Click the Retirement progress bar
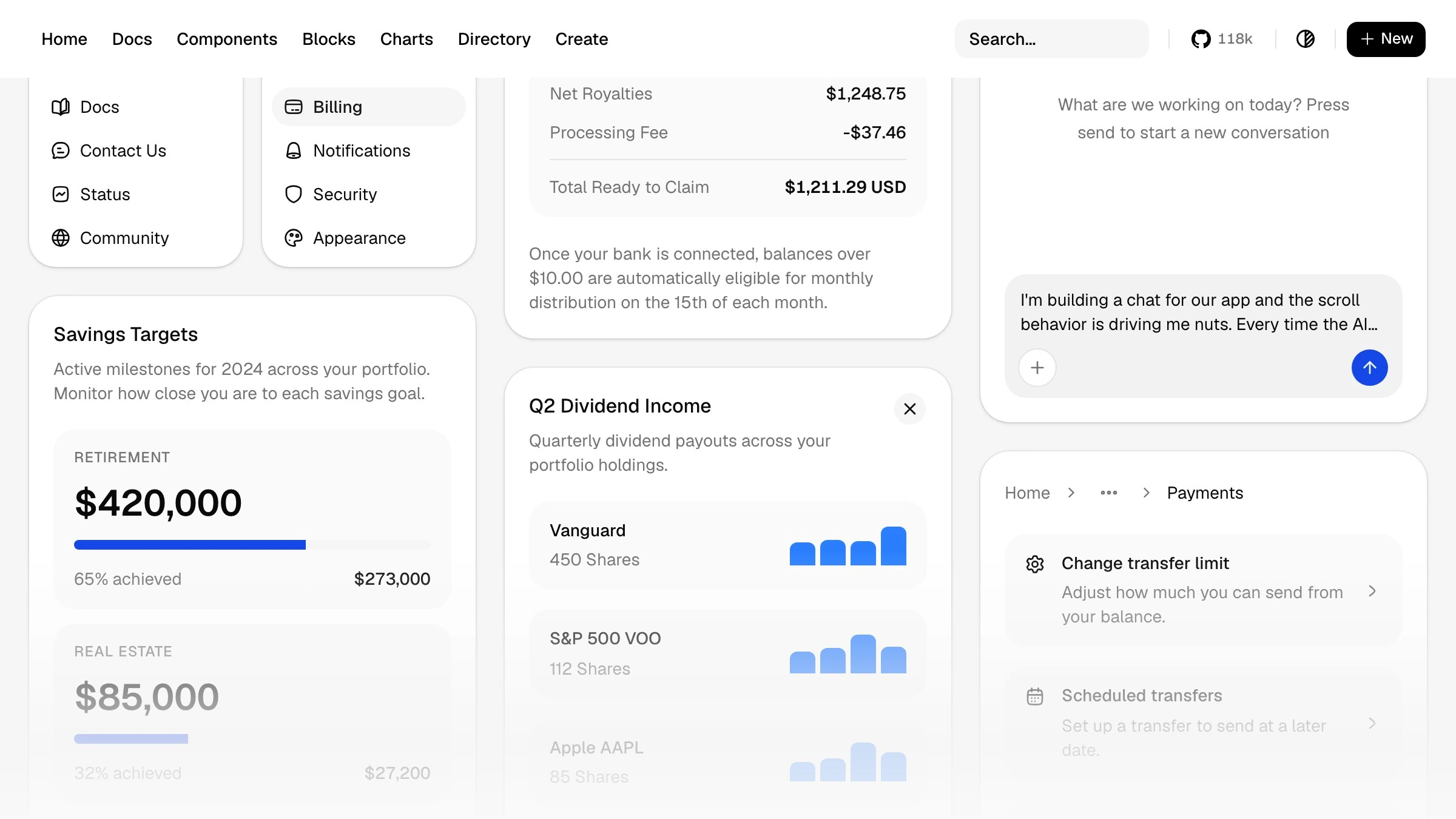The width and height of the screenshot is (1456, 819). point(252,545)
